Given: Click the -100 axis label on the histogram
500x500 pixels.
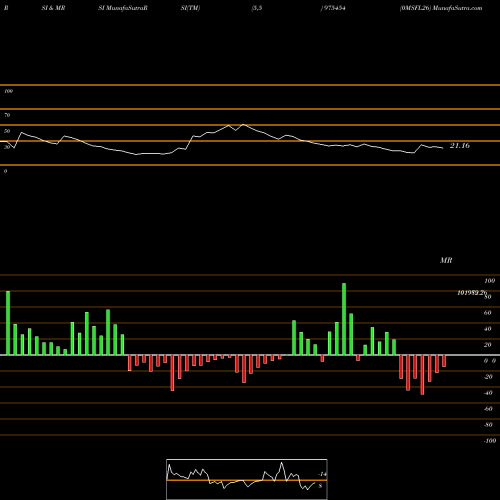Looking at the screenshot, I should click(490, 441).
